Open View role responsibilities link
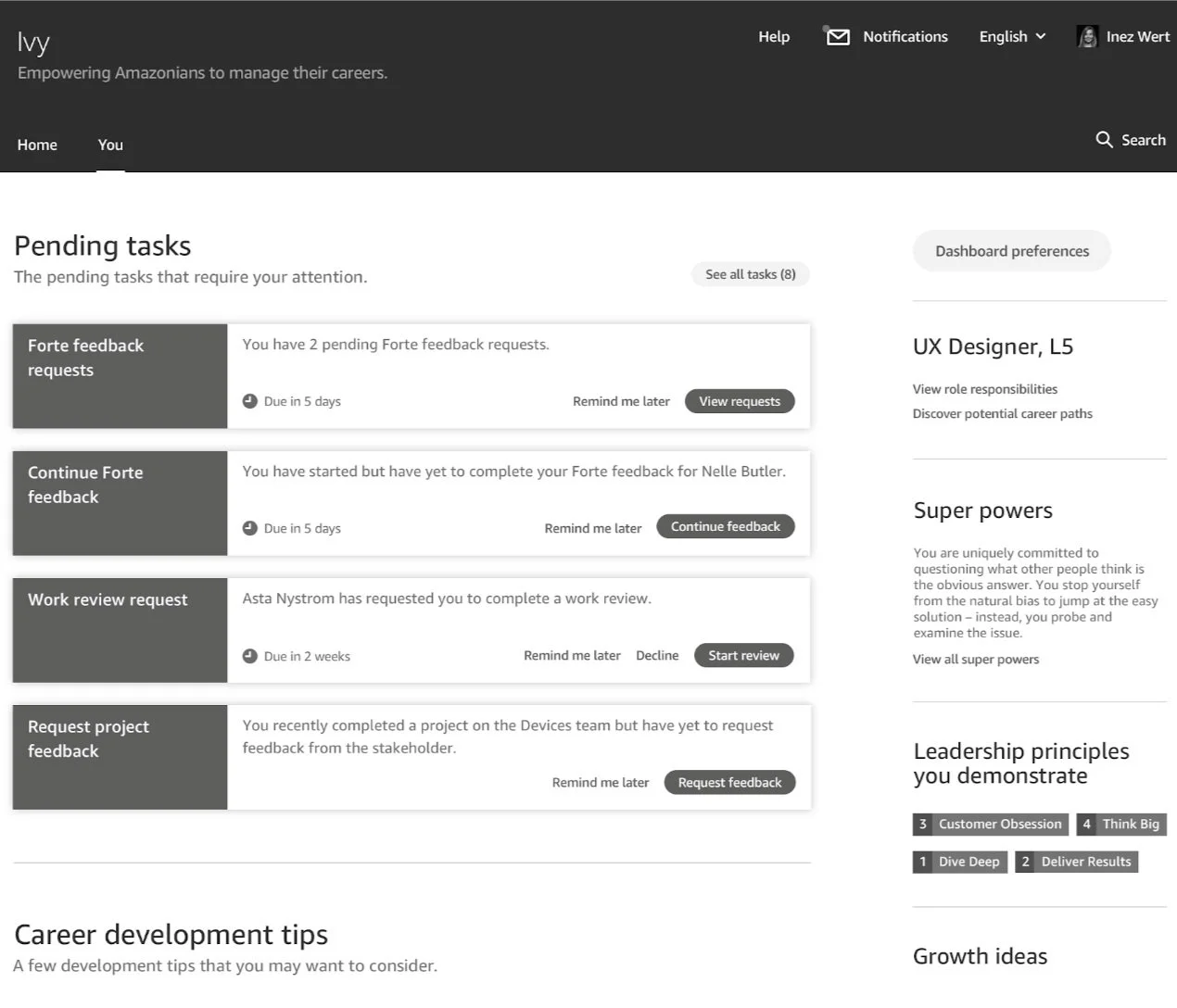The height and width of the screenshot is (1008, 1177). (985, 389)
